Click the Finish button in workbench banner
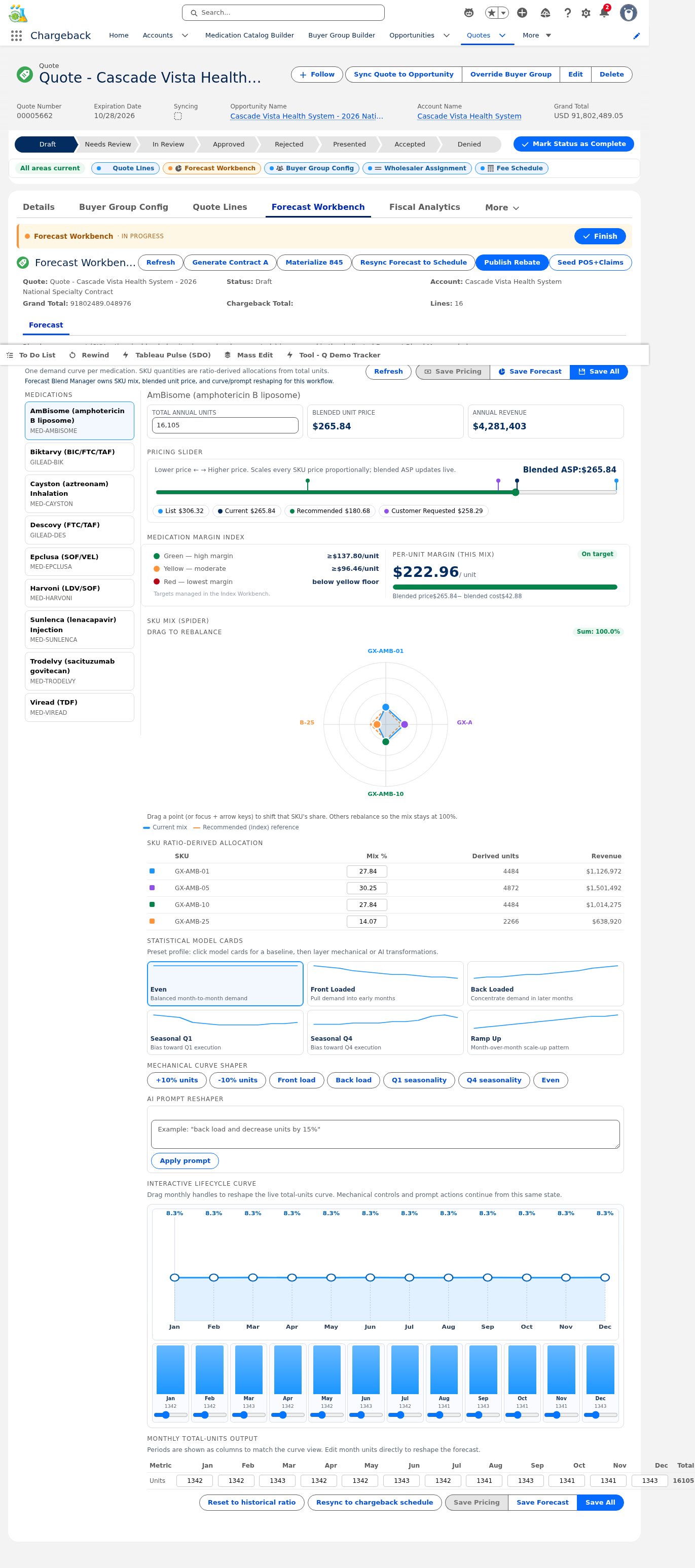 point(600,236)
